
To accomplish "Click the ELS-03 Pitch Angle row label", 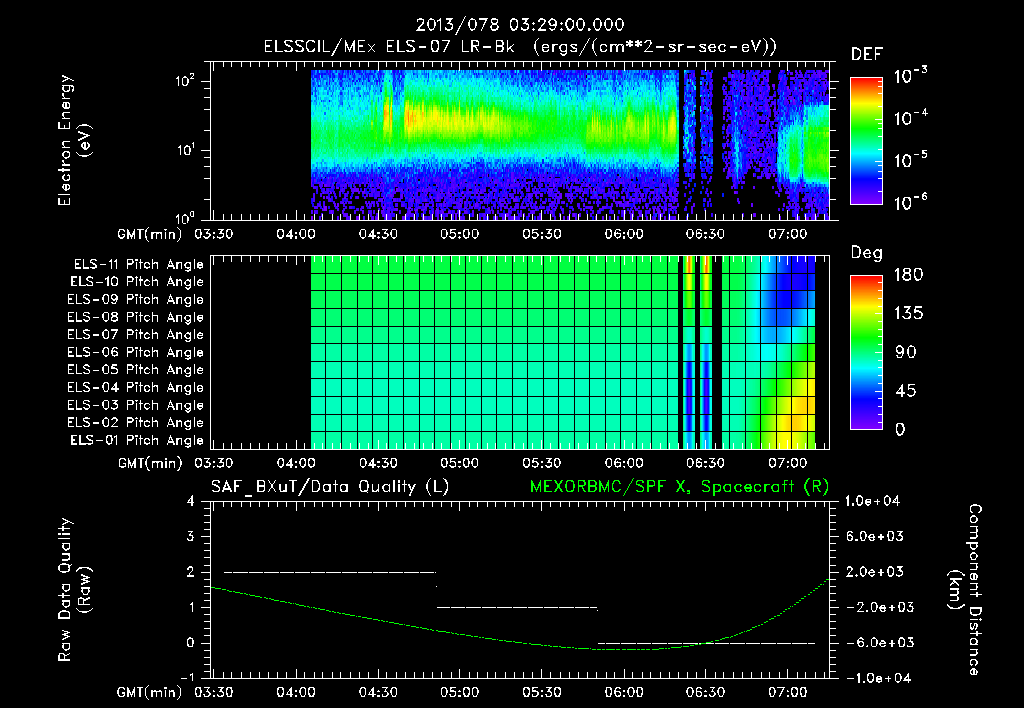I will coord(135,406).
